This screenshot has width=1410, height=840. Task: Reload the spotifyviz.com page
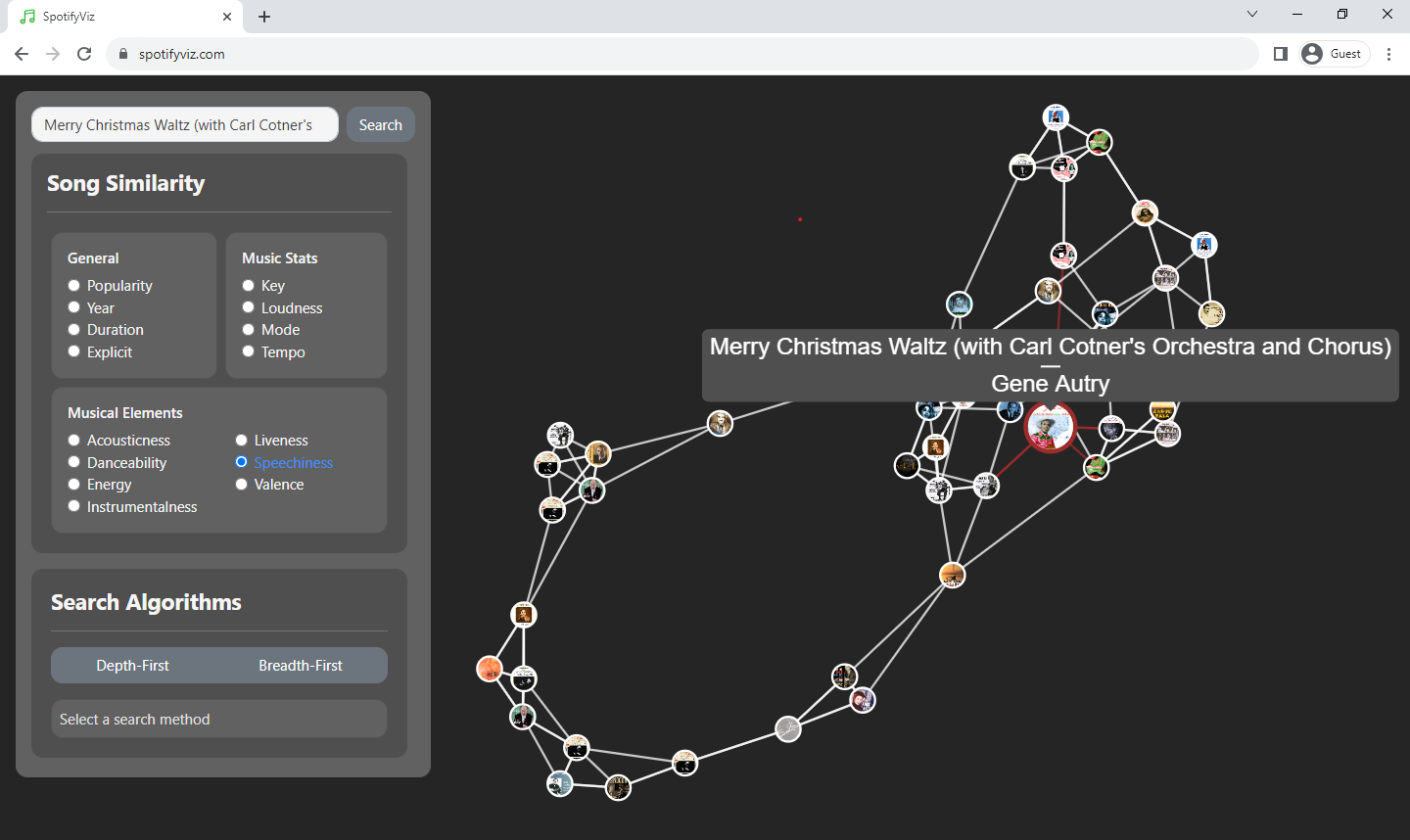click(x=84, y=54)
